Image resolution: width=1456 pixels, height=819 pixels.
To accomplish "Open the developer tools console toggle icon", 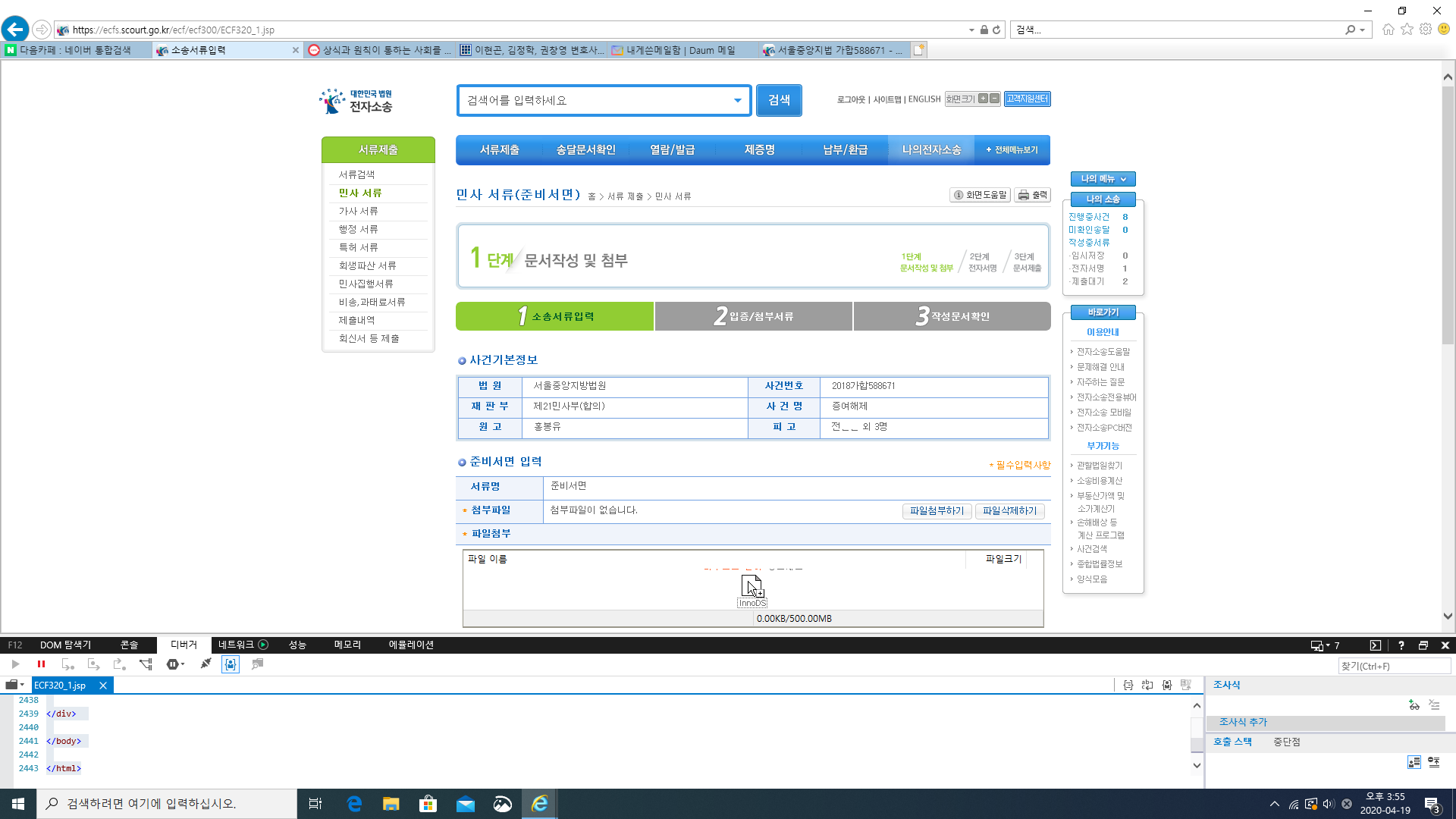I will tap(1375, 645).
